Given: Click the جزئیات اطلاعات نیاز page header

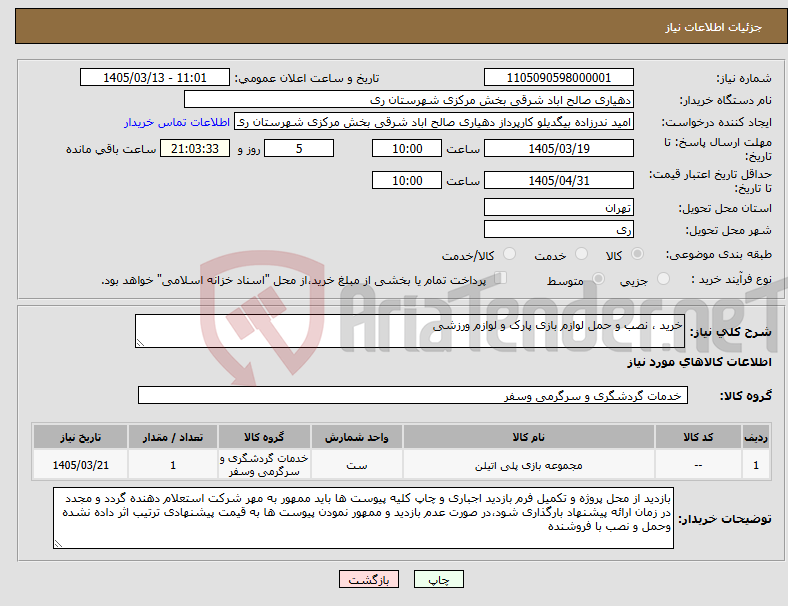Looking at the screenshot, I should pos(714,27).
